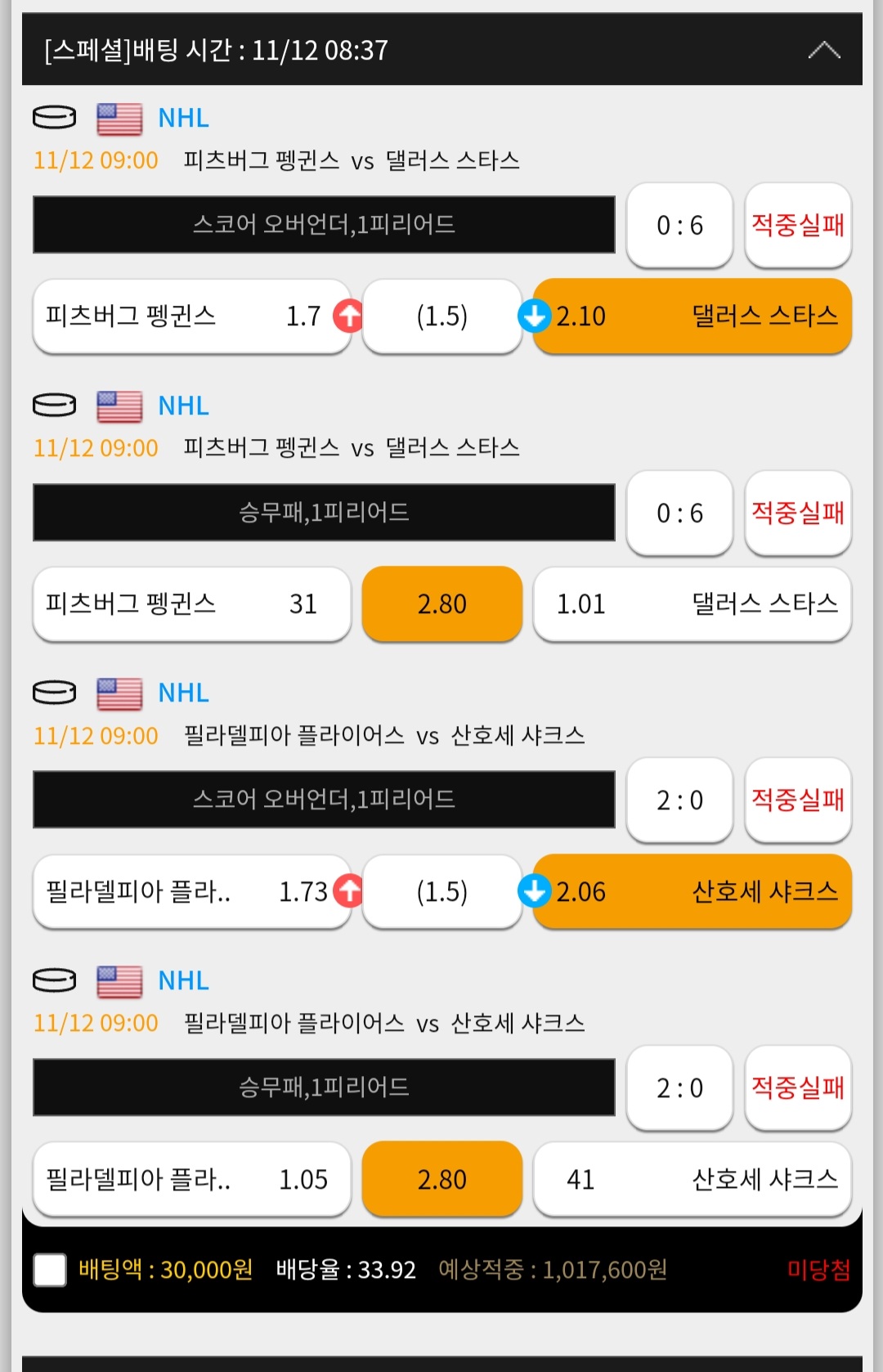Click 적중실패 status on last match
The height and width of the screenshot is (1372, 883).
coord(797,1087)
